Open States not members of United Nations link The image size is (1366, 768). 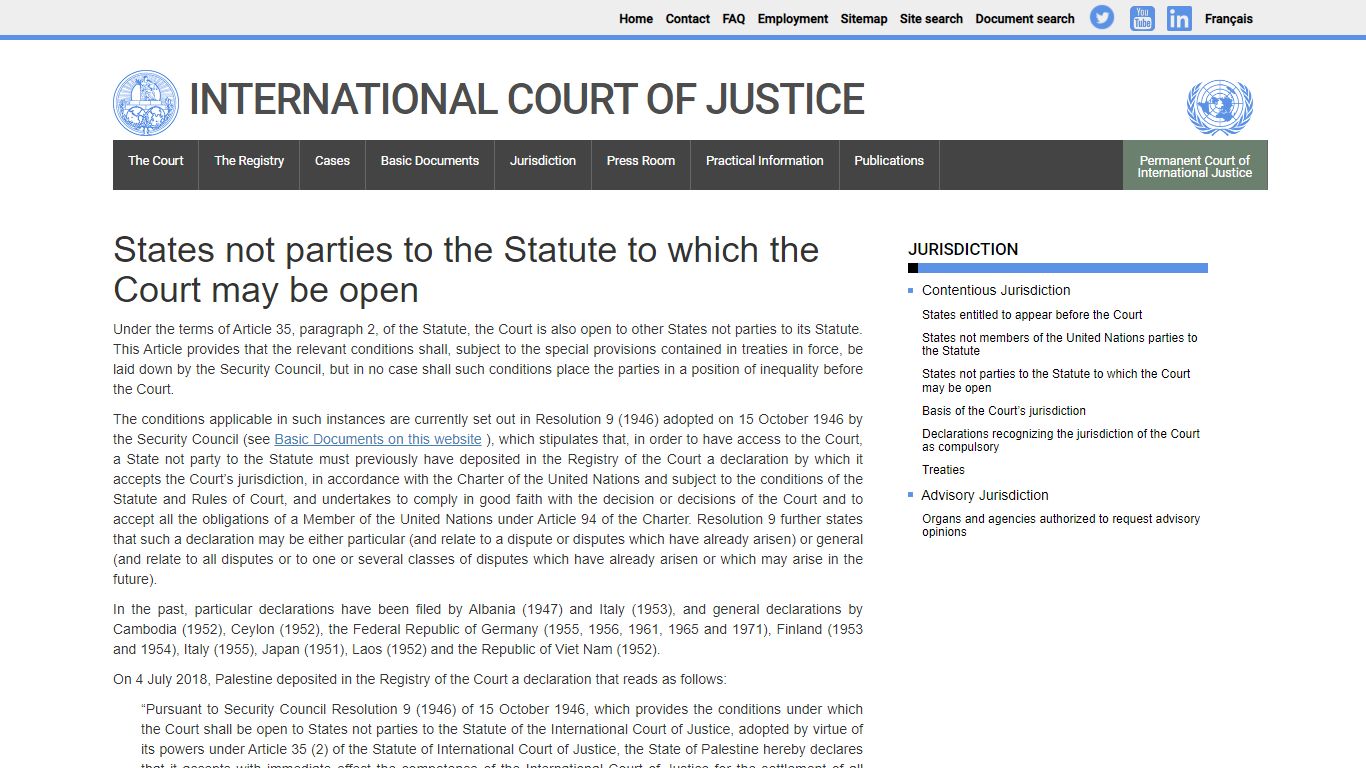tap(1060, 344)
